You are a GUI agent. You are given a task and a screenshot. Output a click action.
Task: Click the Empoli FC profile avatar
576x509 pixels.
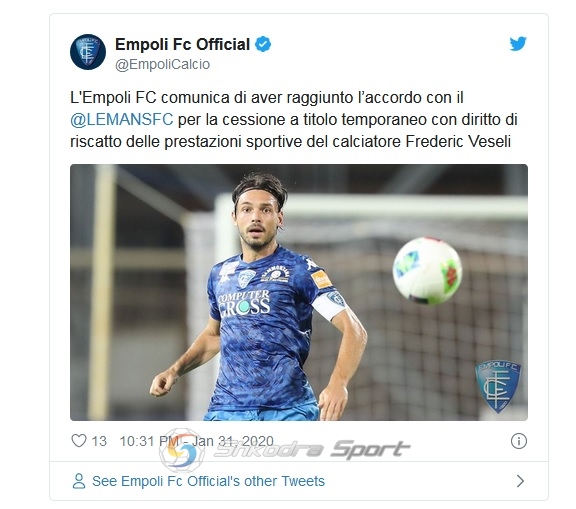[x=88, y=52]
